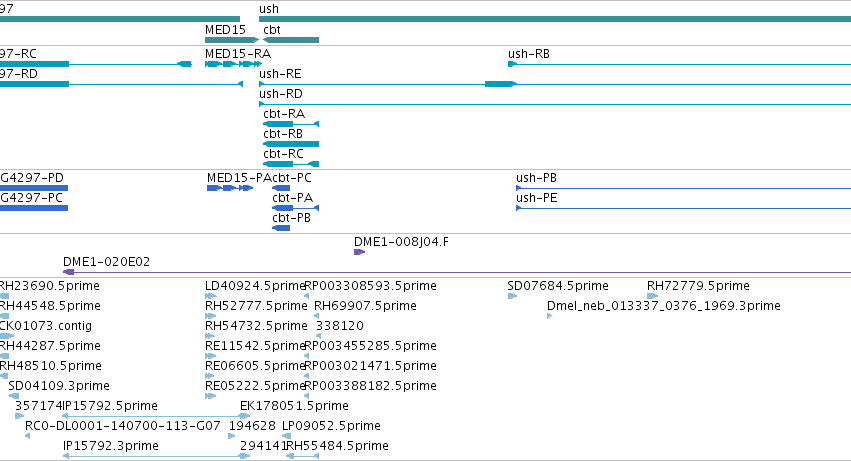Click RH52777.5prime EST label
The image size is (851, 461).
pyautogui.click(x=256, y=306)
